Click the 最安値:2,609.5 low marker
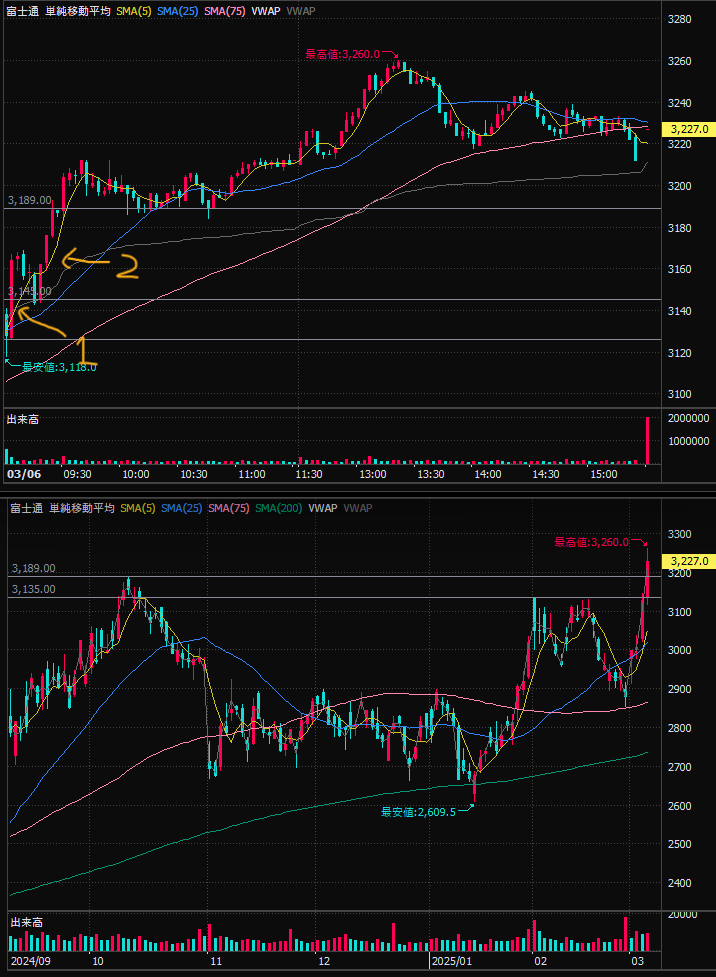Screen dimensions: 716x977 [418, 812]
